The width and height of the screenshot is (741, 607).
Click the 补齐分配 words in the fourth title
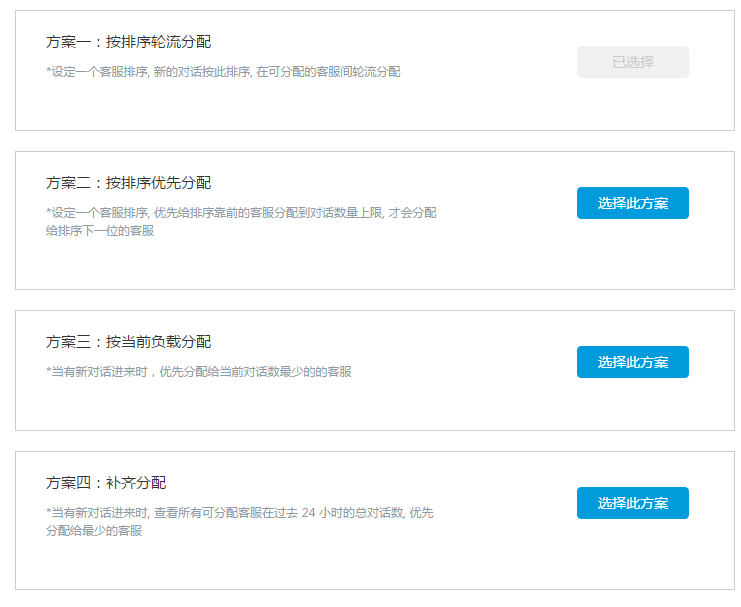pos(136,483)
